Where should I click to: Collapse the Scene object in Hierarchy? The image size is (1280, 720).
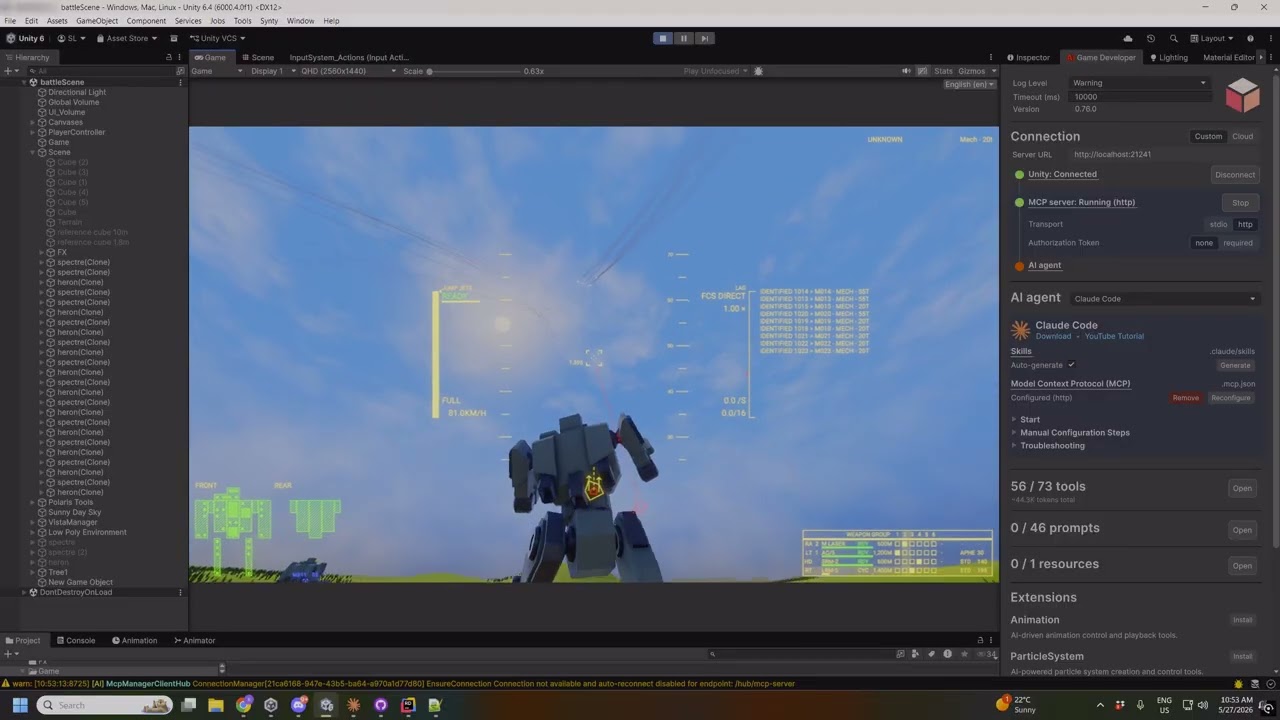(x=32, y=152)
